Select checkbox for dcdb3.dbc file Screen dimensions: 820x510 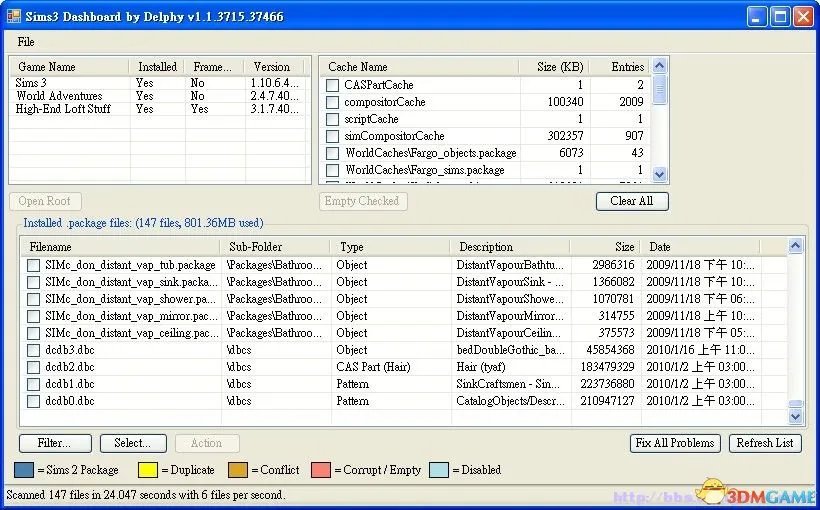click(x=34, y=350)
